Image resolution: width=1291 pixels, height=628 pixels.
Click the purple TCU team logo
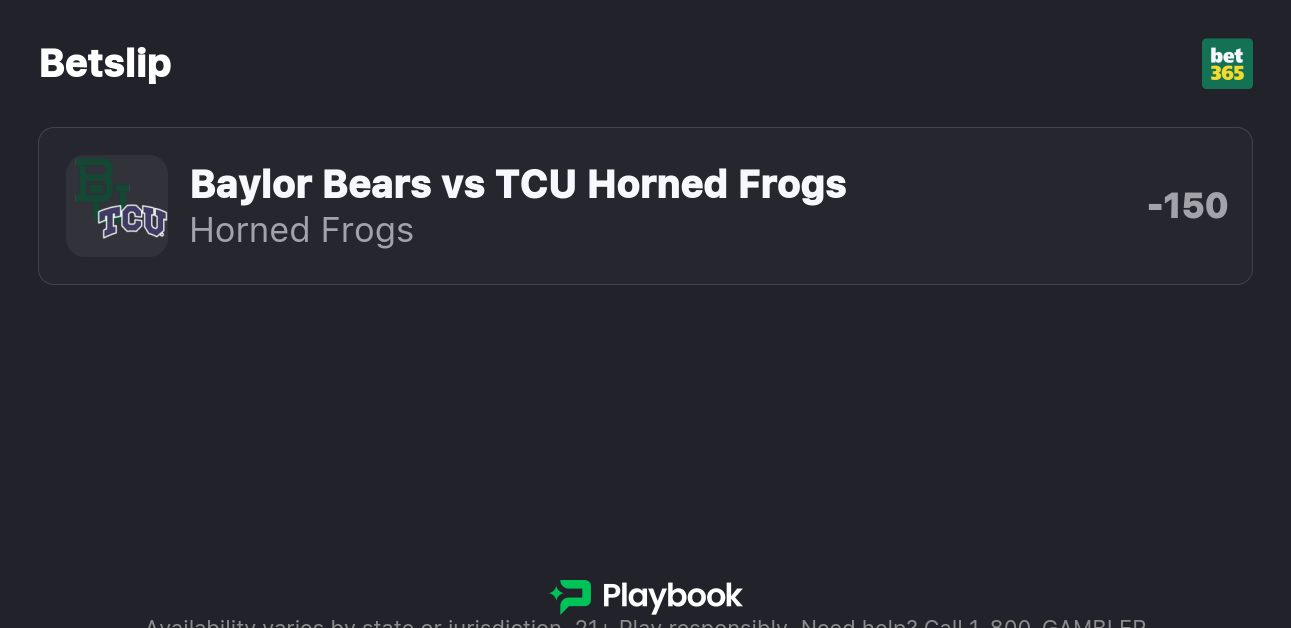point(133,220)
